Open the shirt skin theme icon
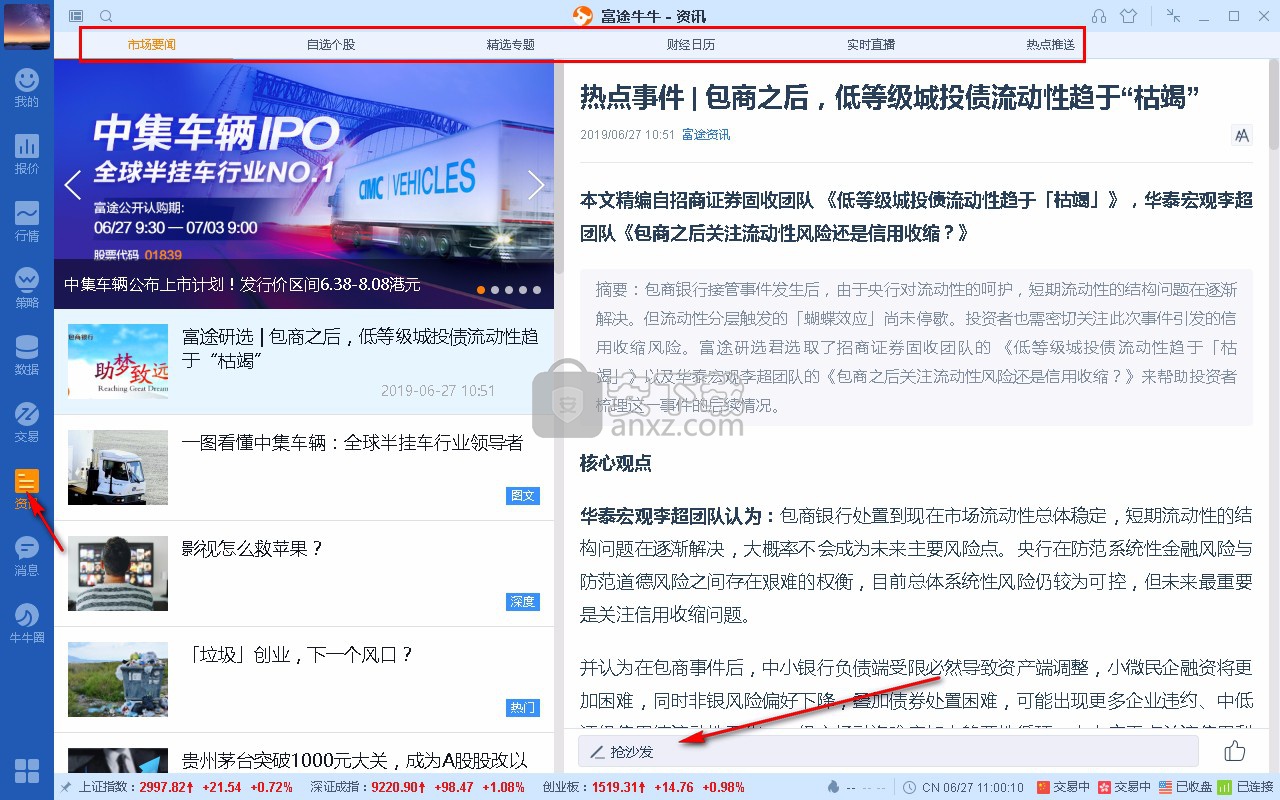This screenshot has width=1280, height=800. coord(1129,16)
